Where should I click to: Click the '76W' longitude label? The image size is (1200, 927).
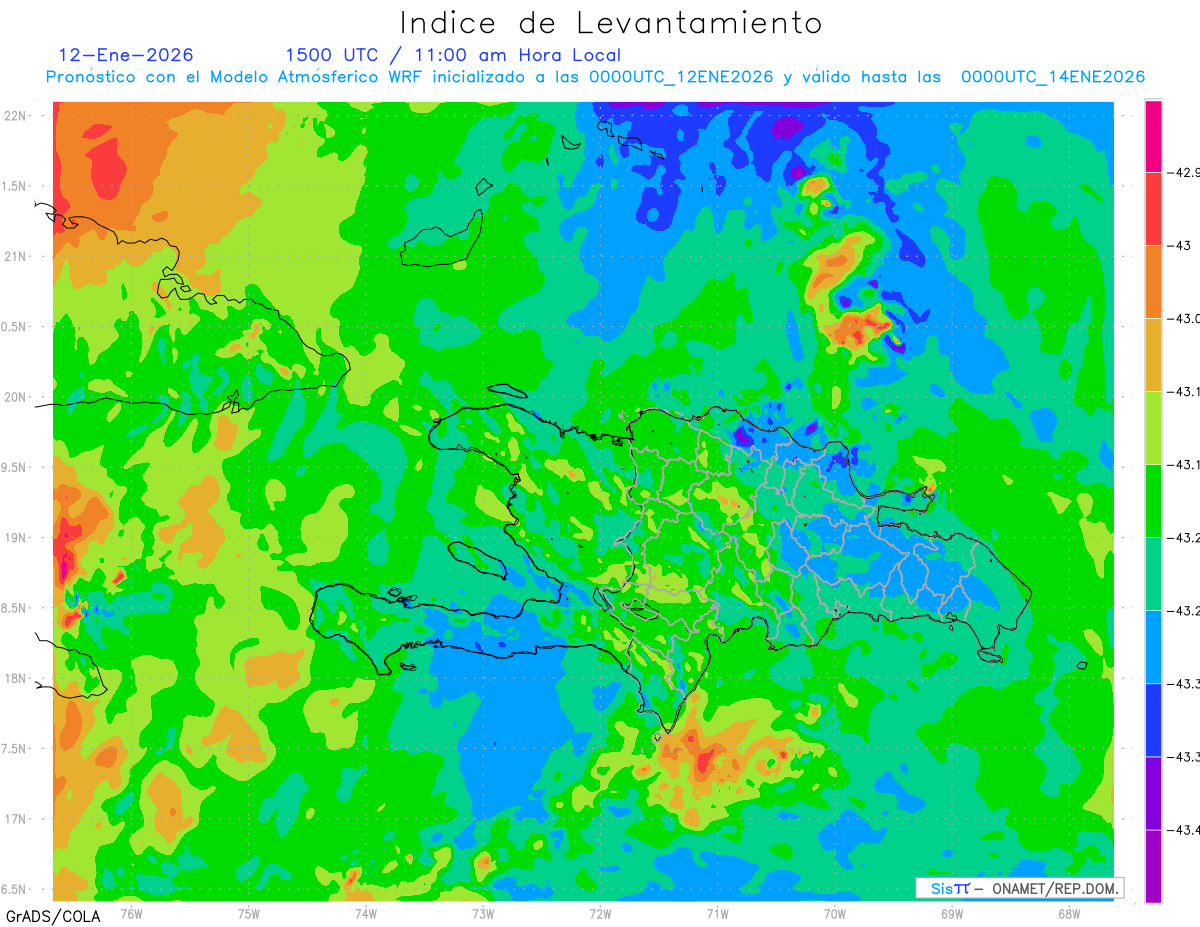point(131,913)
